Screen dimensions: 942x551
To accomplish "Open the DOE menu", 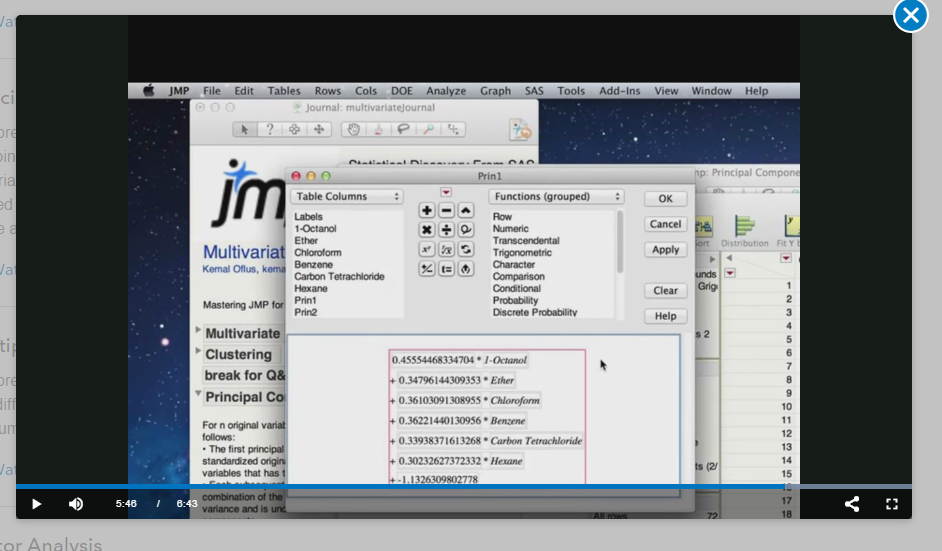I will (401, 91).
